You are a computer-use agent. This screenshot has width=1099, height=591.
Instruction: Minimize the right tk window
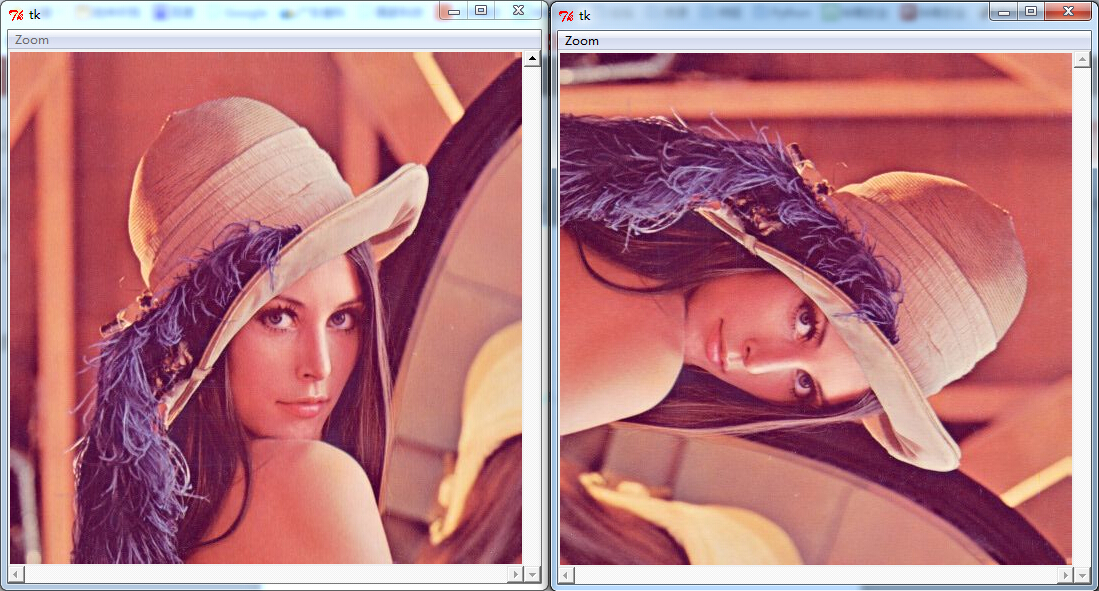point(1004,11)
